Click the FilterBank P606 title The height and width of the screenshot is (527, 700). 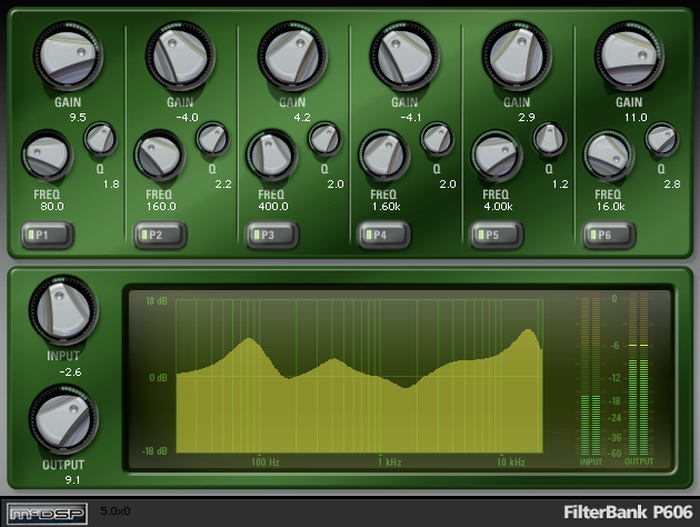[628, 512]
